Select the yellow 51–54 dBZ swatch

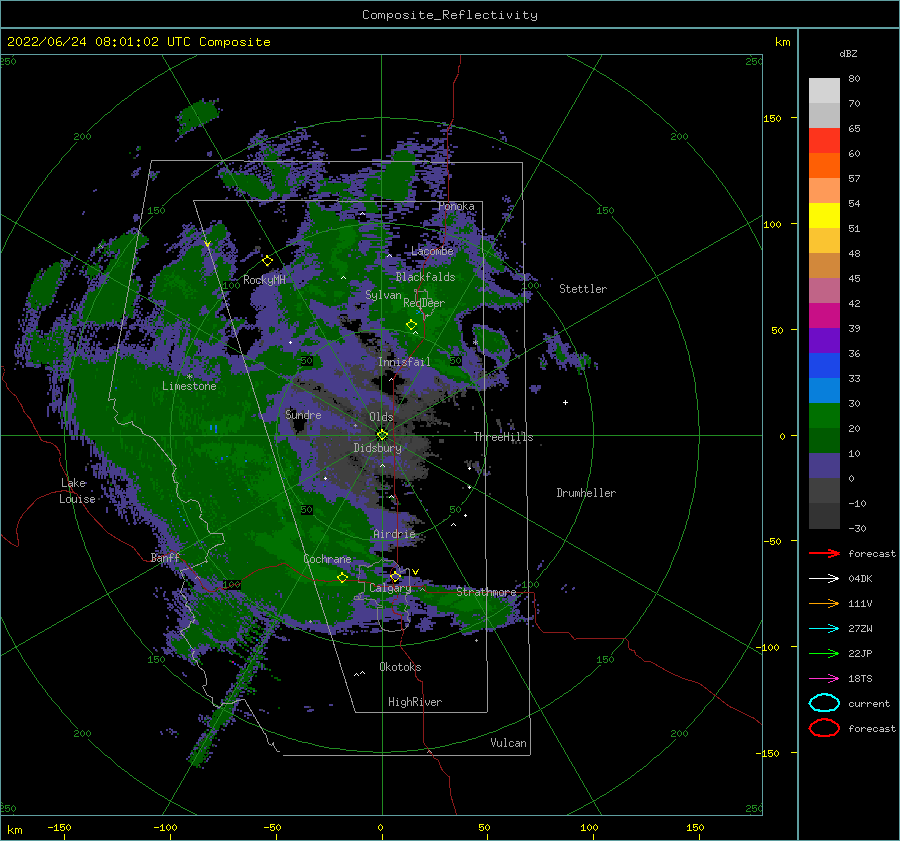pyautogui.click(x=824, y=216)
